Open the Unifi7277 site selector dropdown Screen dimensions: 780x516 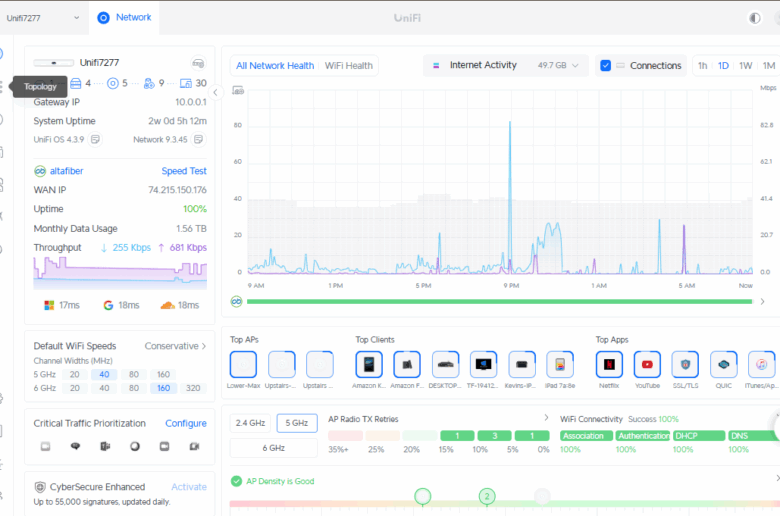click(x=44, y=17)
